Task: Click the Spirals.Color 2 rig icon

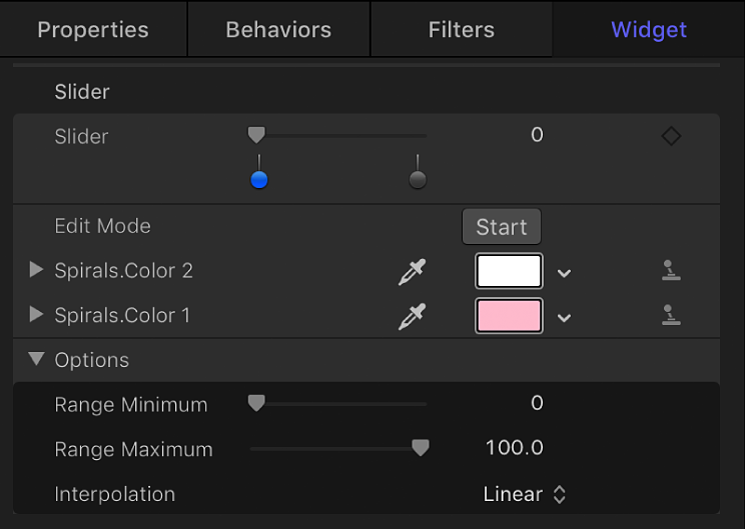Action: pos(671,271)
